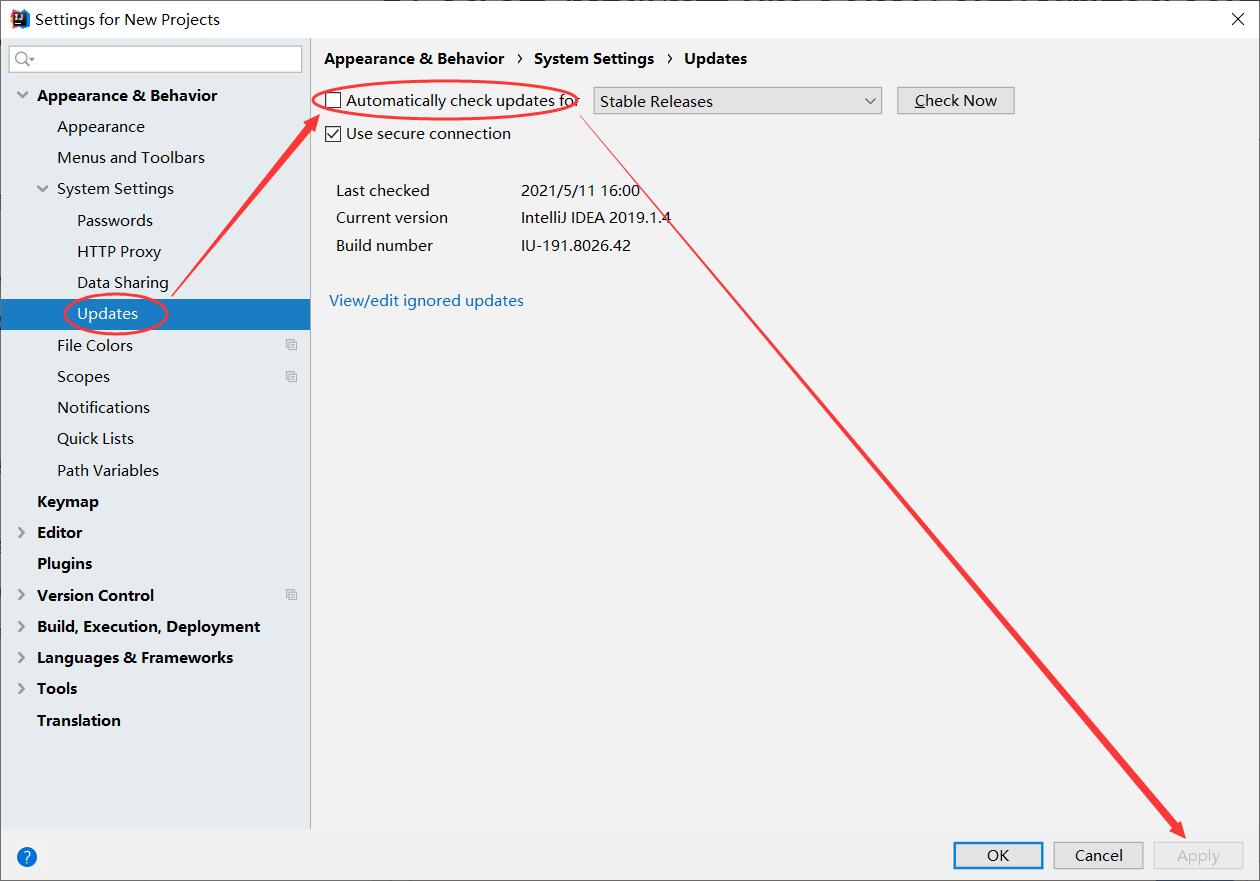Screen dimensions: 1260x881
Task: Expand the Editor section
Action: coord(22,533)
